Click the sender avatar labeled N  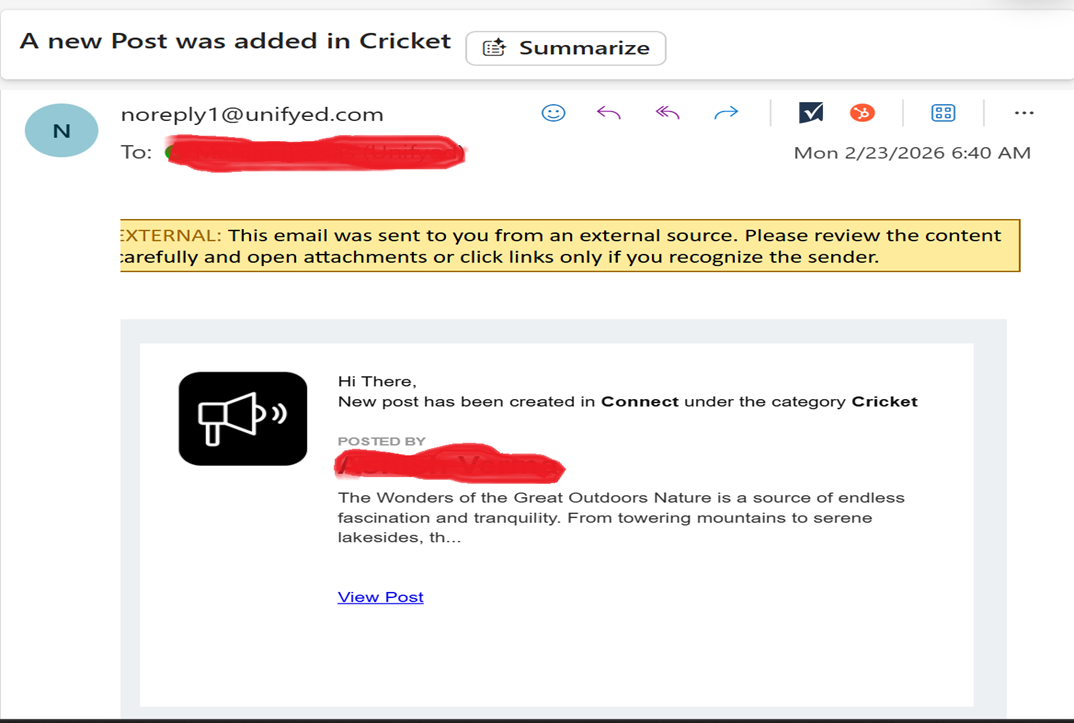62,131
